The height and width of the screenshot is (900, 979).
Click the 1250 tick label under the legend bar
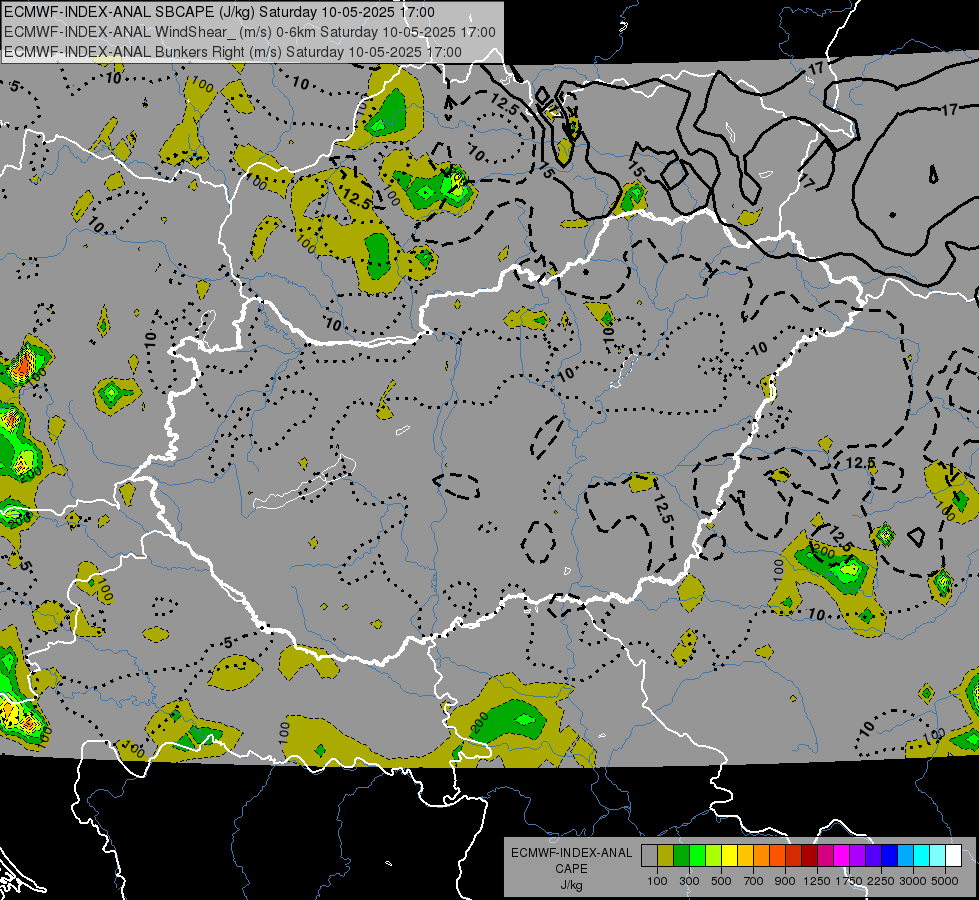tap(817, 881)
